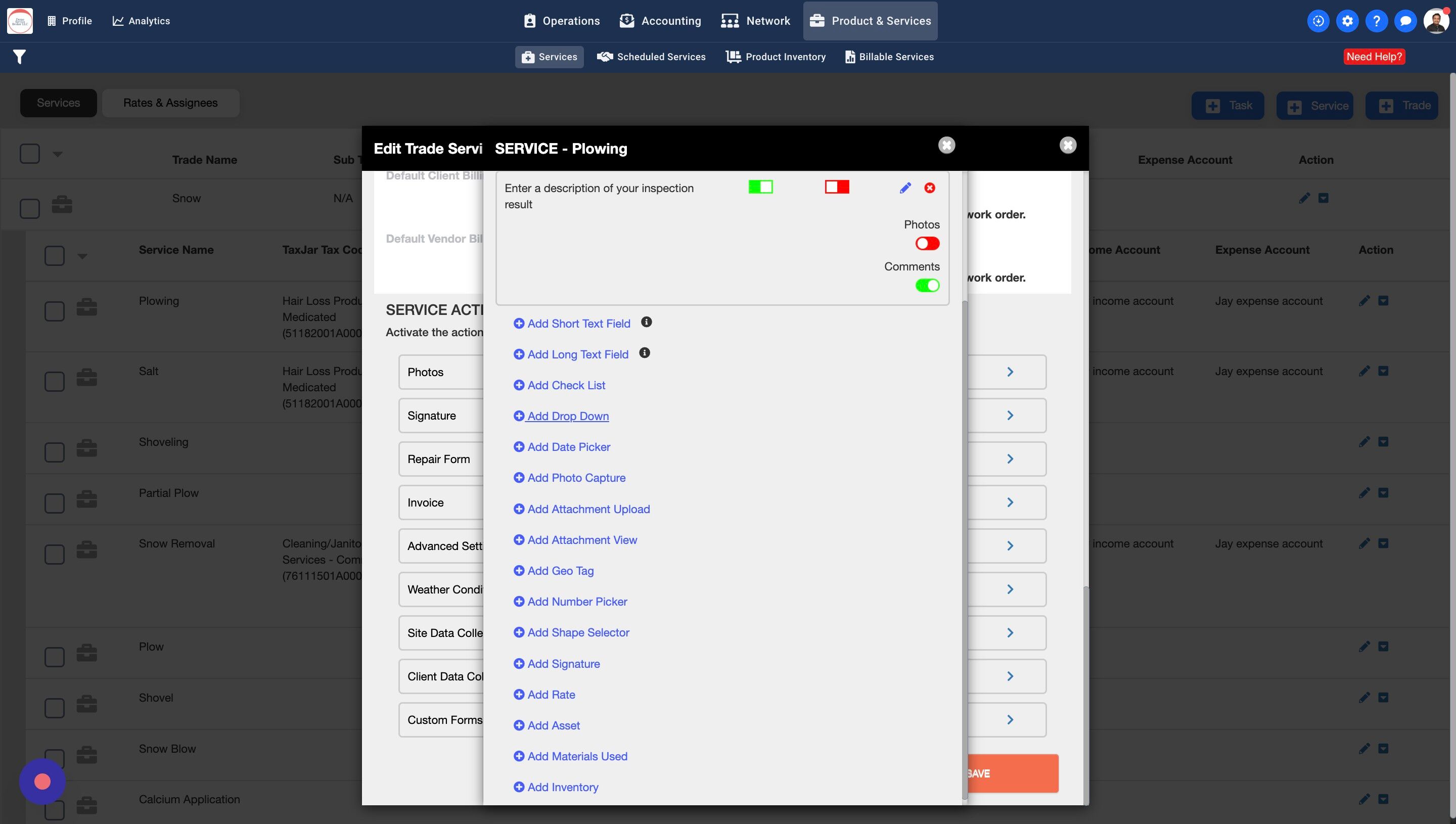Check the Shoveling service checkbox
The height and width of the screenshot is (824, 1456).
pos(54,451)
